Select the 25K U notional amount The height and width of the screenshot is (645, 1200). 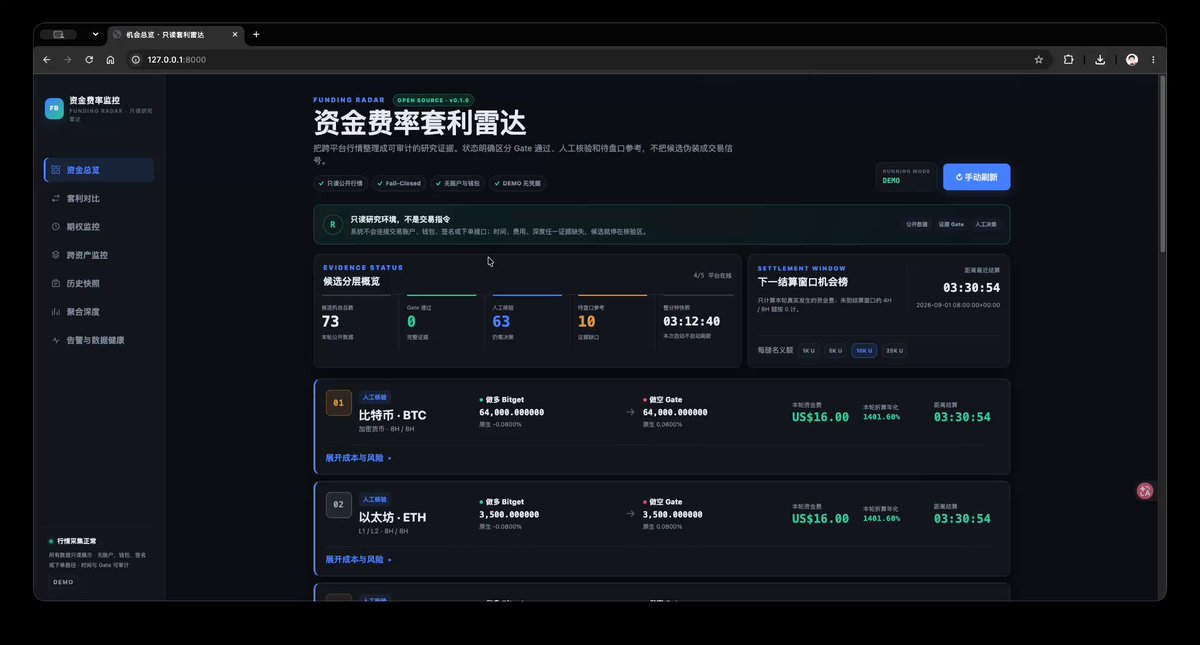[894, 351]
